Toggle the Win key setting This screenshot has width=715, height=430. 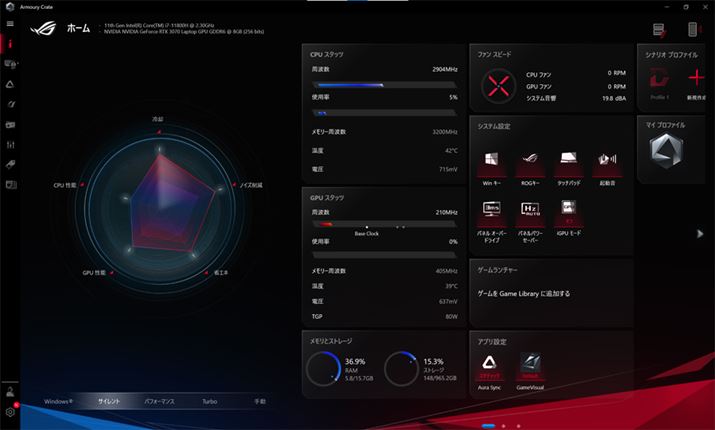point(491,164)
